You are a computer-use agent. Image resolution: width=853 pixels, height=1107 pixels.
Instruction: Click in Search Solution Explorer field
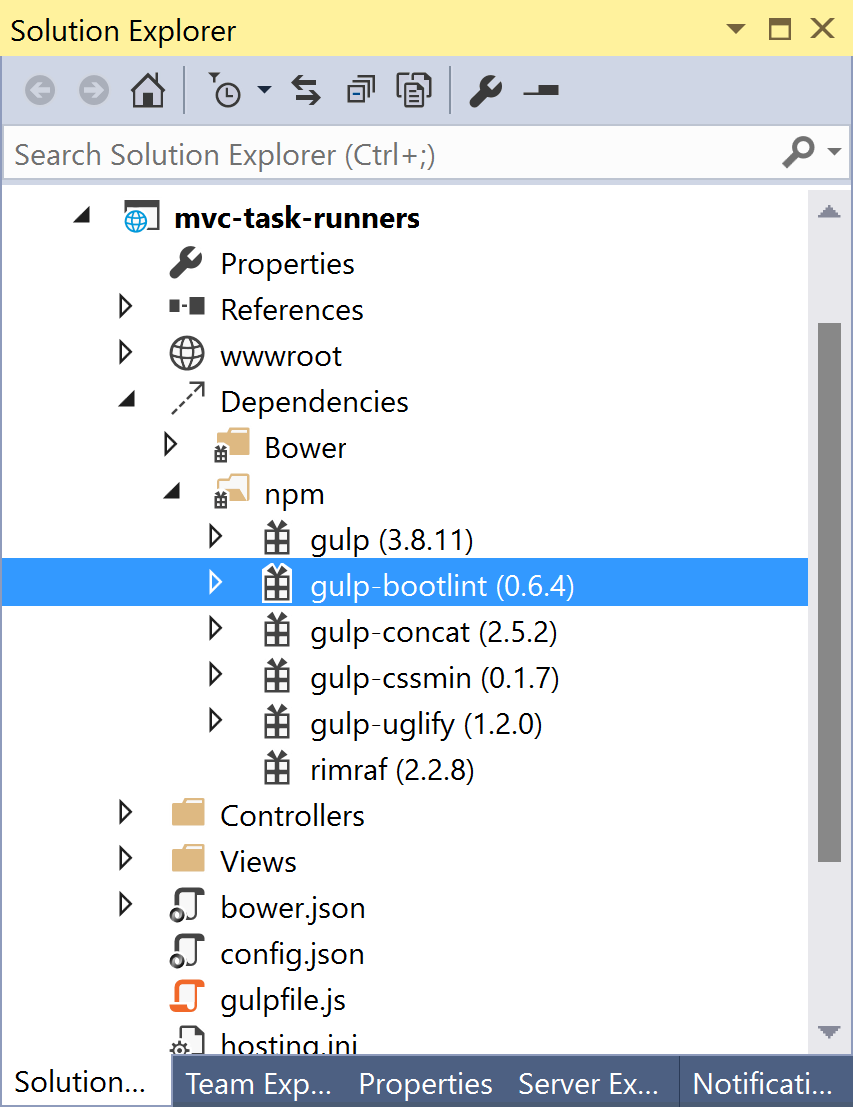[390, 155]
